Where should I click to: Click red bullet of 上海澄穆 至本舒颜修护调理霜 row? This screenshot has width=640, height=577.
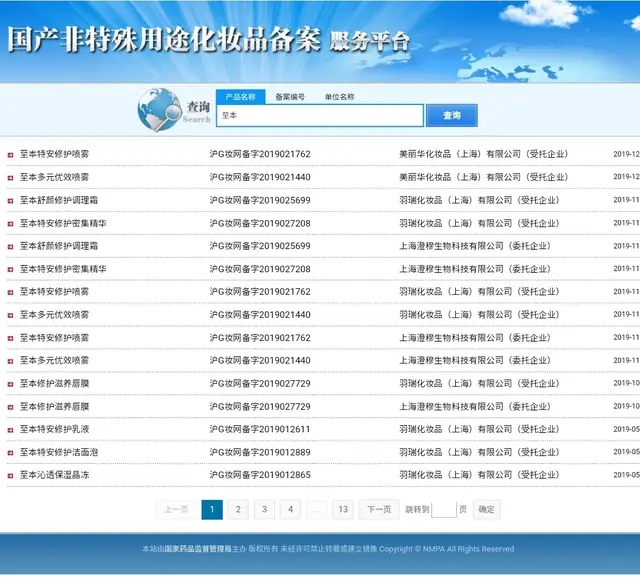[11, 246]
